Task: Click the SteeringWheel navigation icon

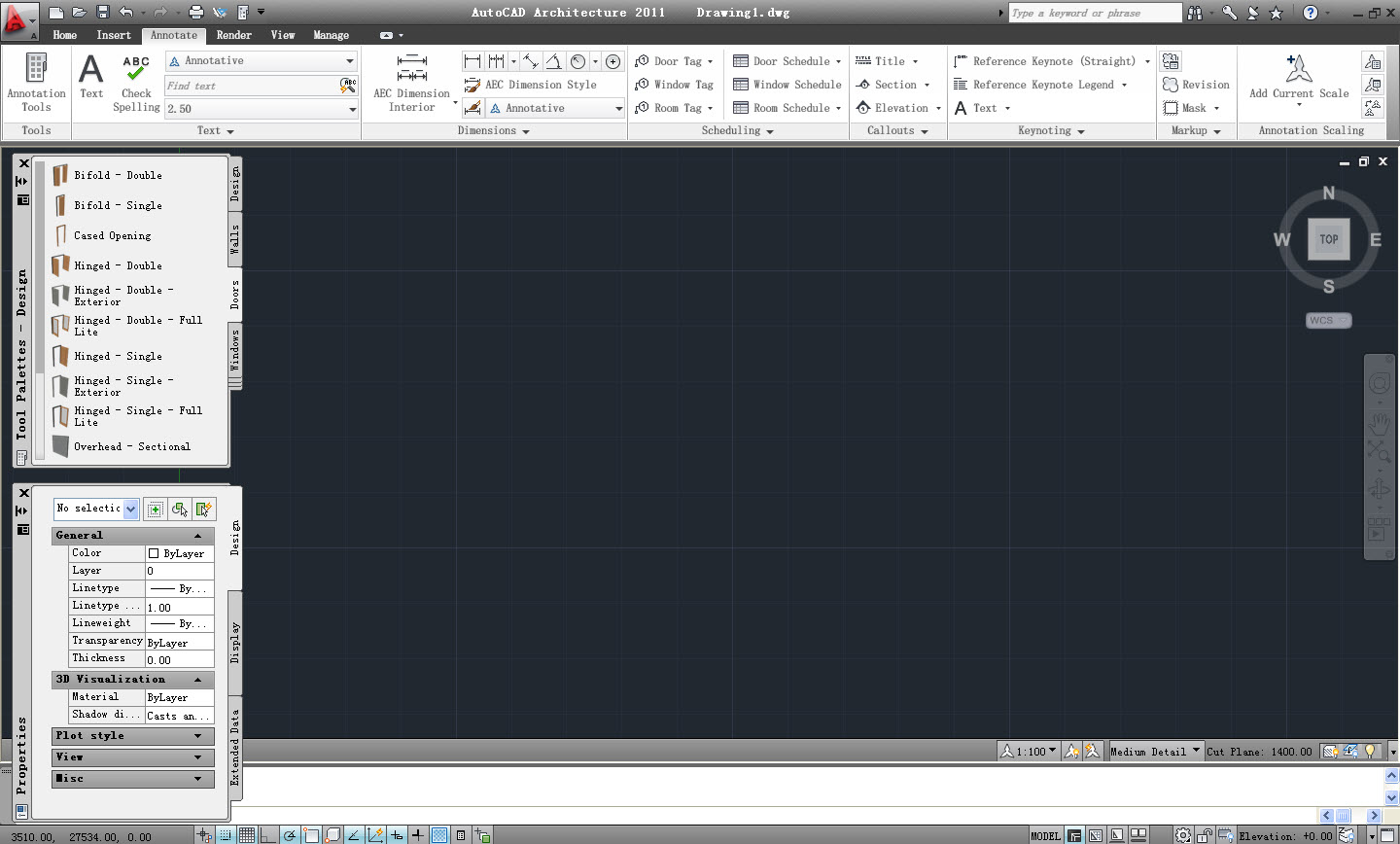Action: (1379, 383)
